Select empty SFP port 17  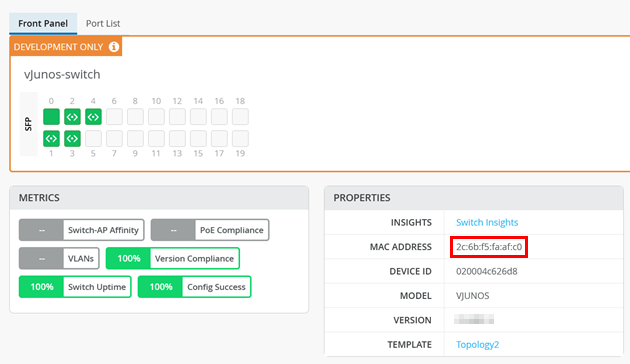coord(219,139)
